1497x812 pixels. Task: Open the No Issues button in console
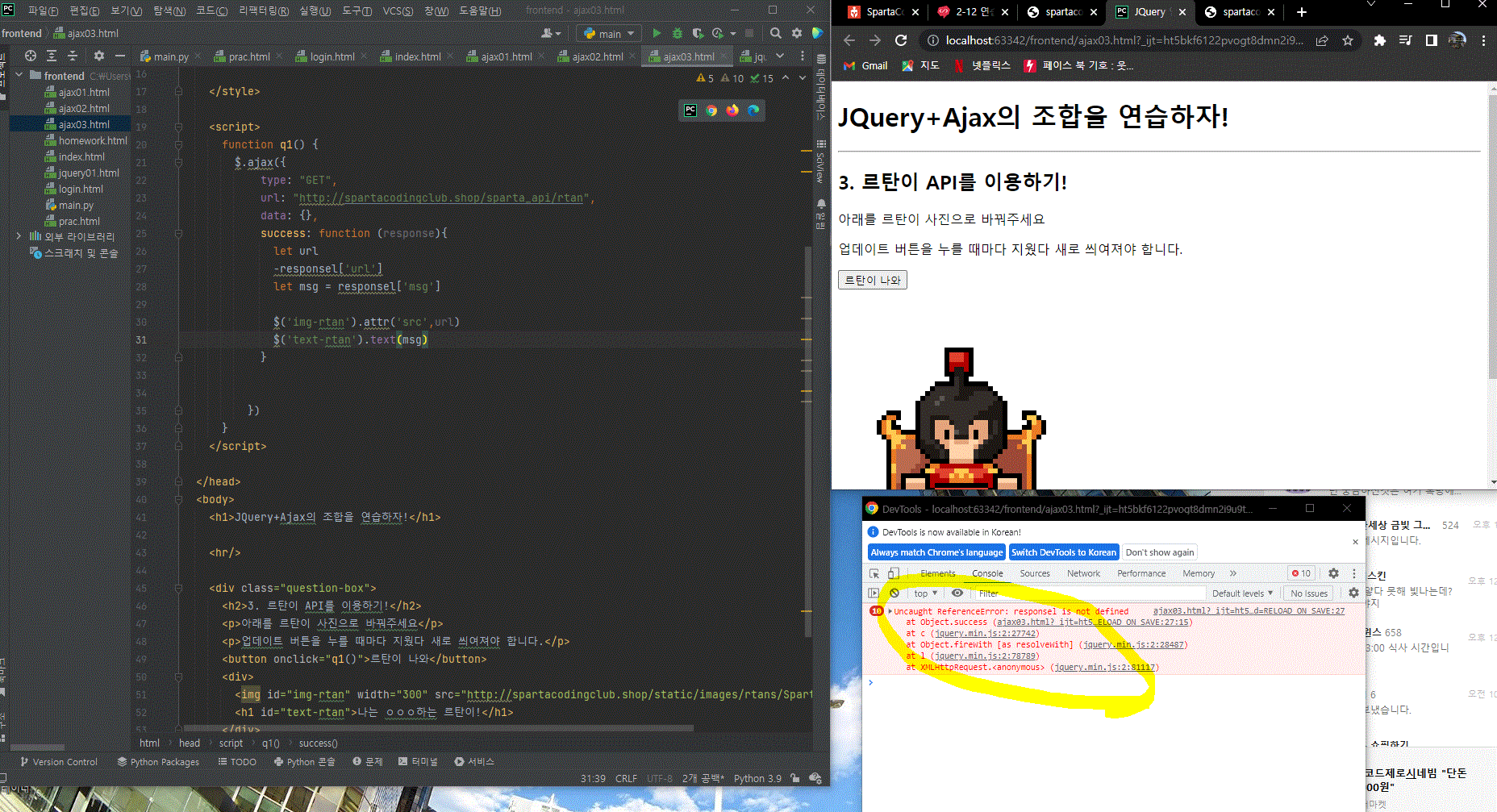coord(1309,593)
